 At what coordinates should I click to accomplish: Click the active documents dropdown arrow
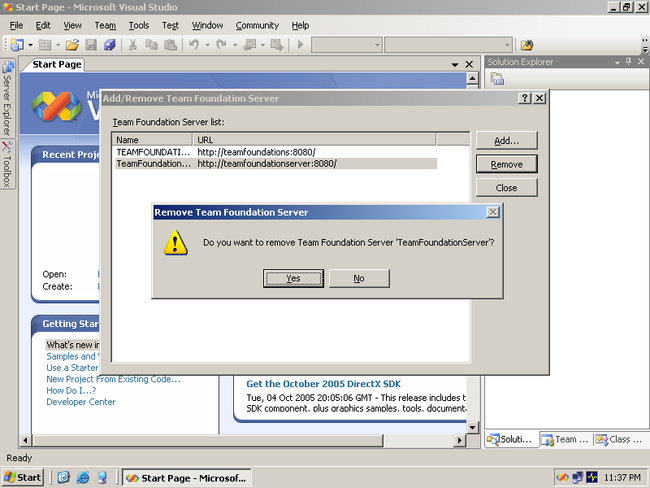click(x=455, y=65)
